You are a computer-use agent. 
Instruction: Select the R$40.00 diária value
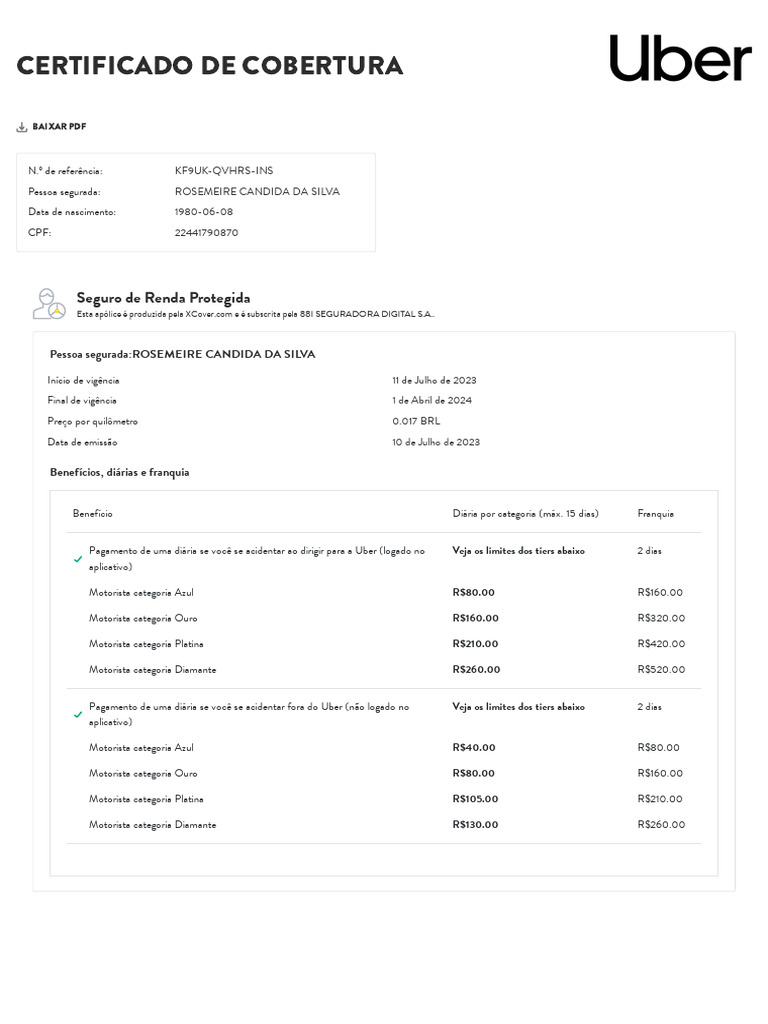[x=473, y=747]
